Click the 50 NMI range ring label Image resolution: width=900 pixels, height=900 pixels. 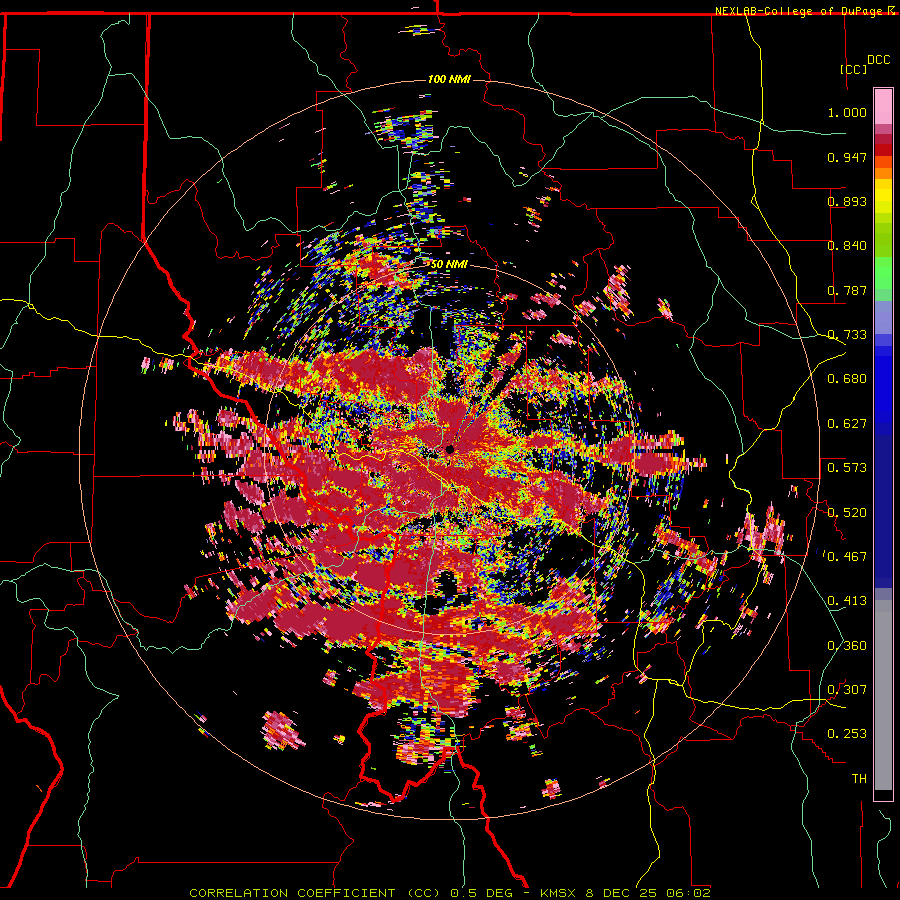point(449,265)
